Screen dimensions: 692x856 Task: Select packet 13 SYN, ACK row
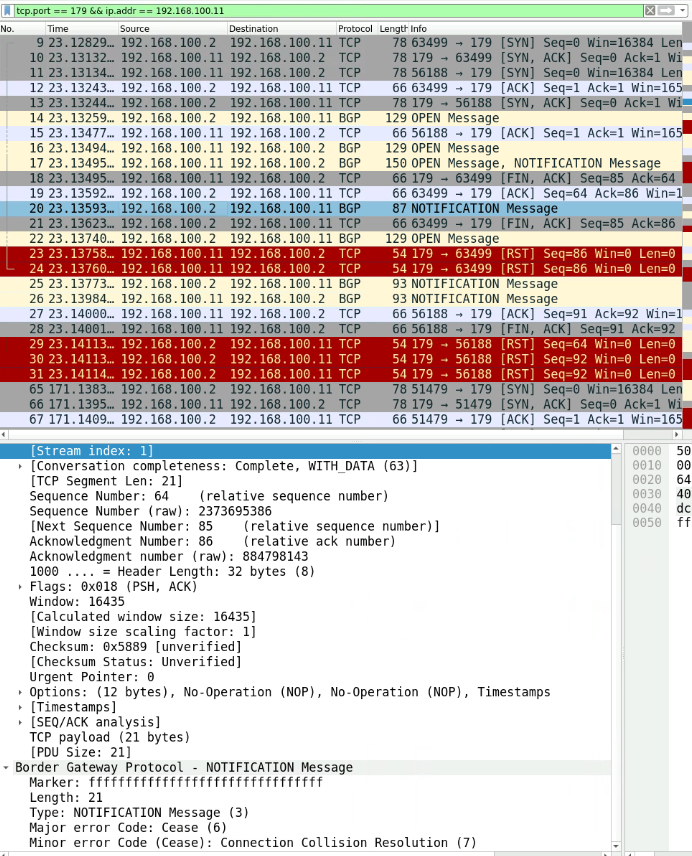click(x=341, y=103)
